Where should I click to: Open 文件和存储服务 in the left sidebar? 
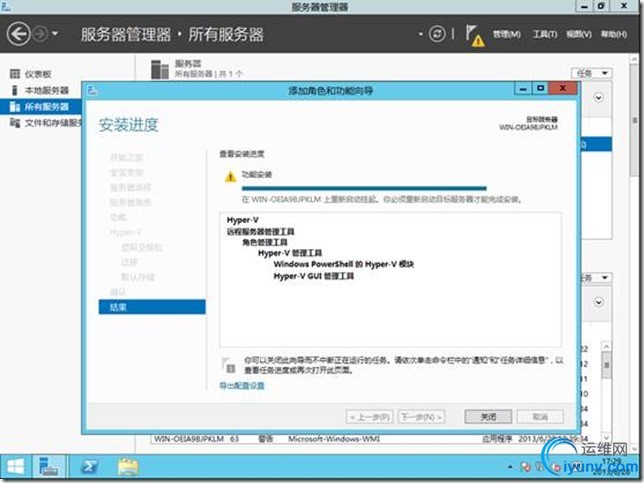[53, 123]
